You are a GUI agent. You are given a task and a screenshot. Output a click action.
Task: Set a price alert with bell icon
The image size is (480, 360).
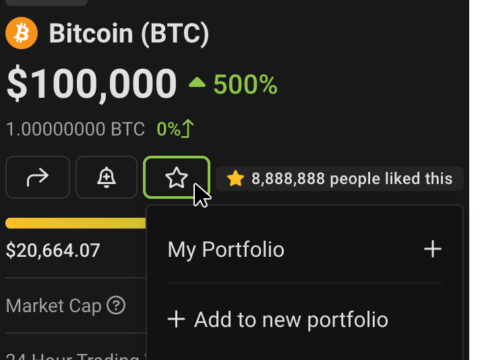point(106,177)
